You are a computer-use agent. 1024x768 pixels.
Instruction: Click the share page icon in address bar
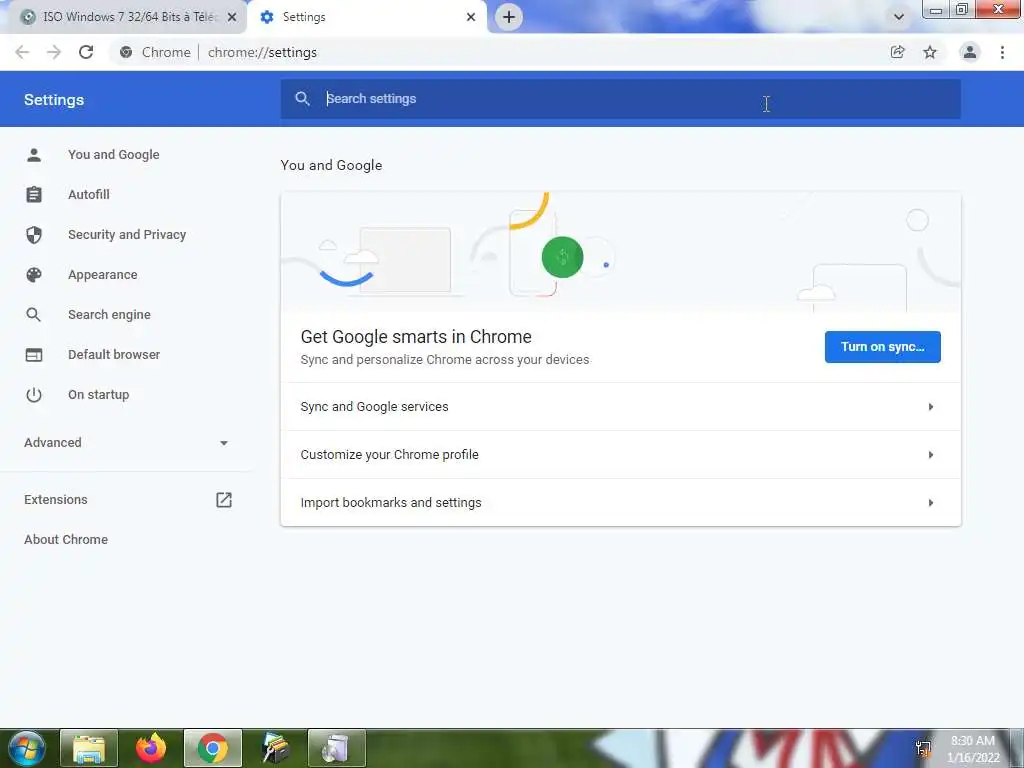pos(898,52)
